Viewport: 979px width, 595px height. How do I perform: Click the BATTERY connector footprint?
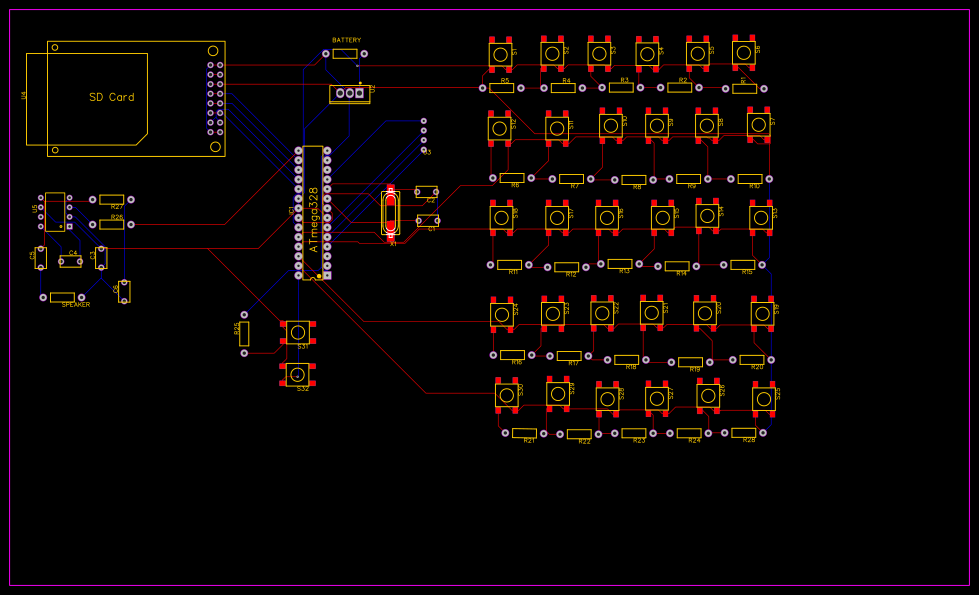tap(345, 55)
